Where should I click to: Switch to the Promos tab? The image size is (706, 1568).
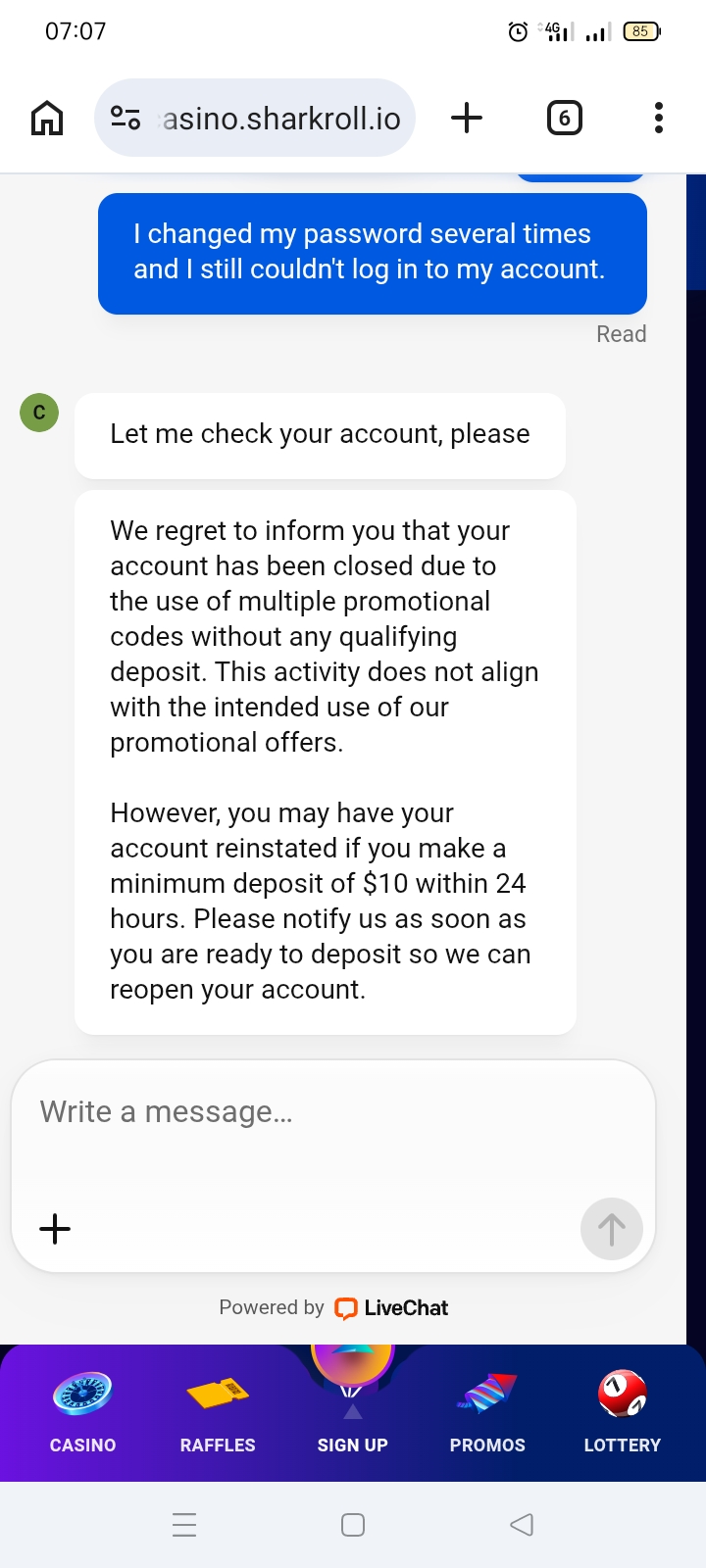487,1412
